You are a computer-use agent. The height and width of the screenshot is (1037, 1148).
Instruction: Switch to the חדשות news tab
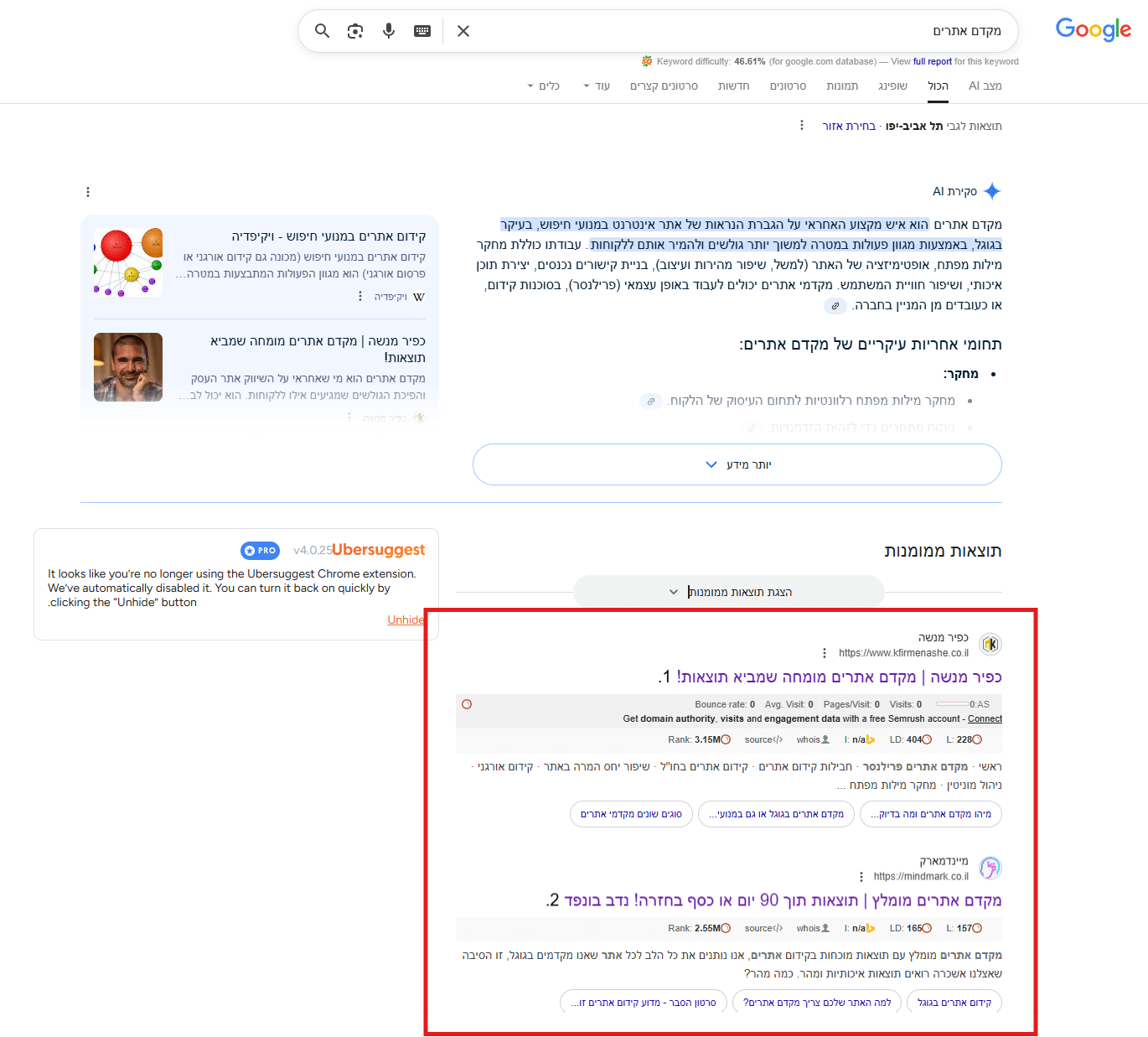click(733, 86)
